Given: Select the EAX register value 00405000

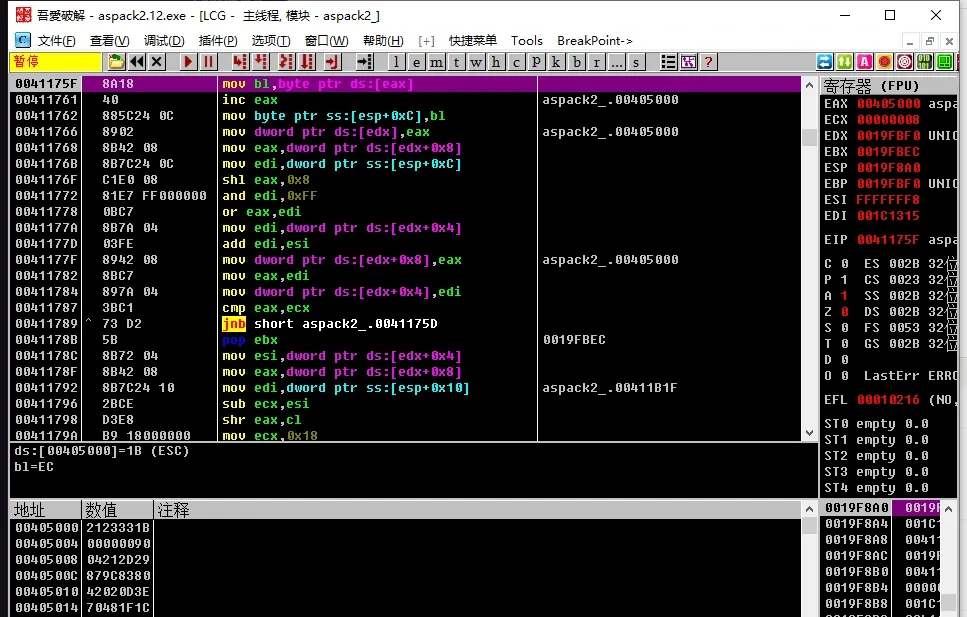Looking at the screenshot, I should (x=888, y=104).
